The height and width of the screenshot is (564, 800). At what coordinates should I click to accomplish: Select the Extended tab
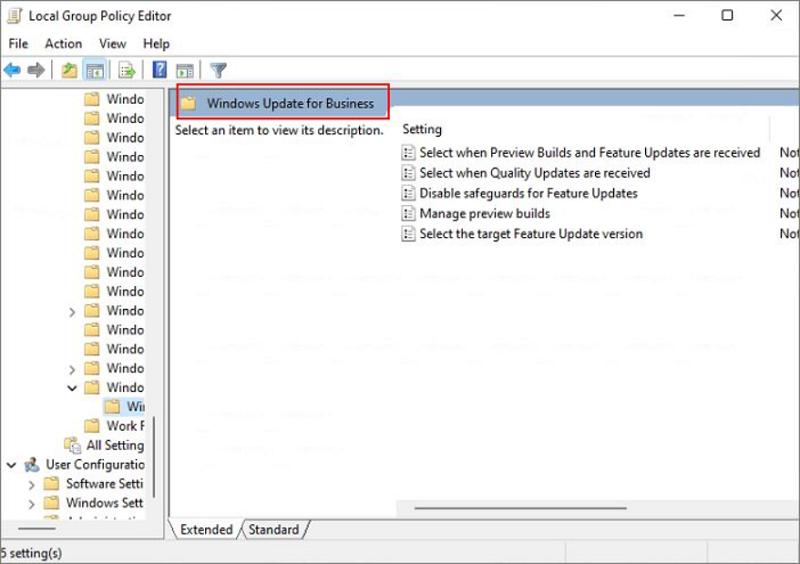tap(206, 530)
